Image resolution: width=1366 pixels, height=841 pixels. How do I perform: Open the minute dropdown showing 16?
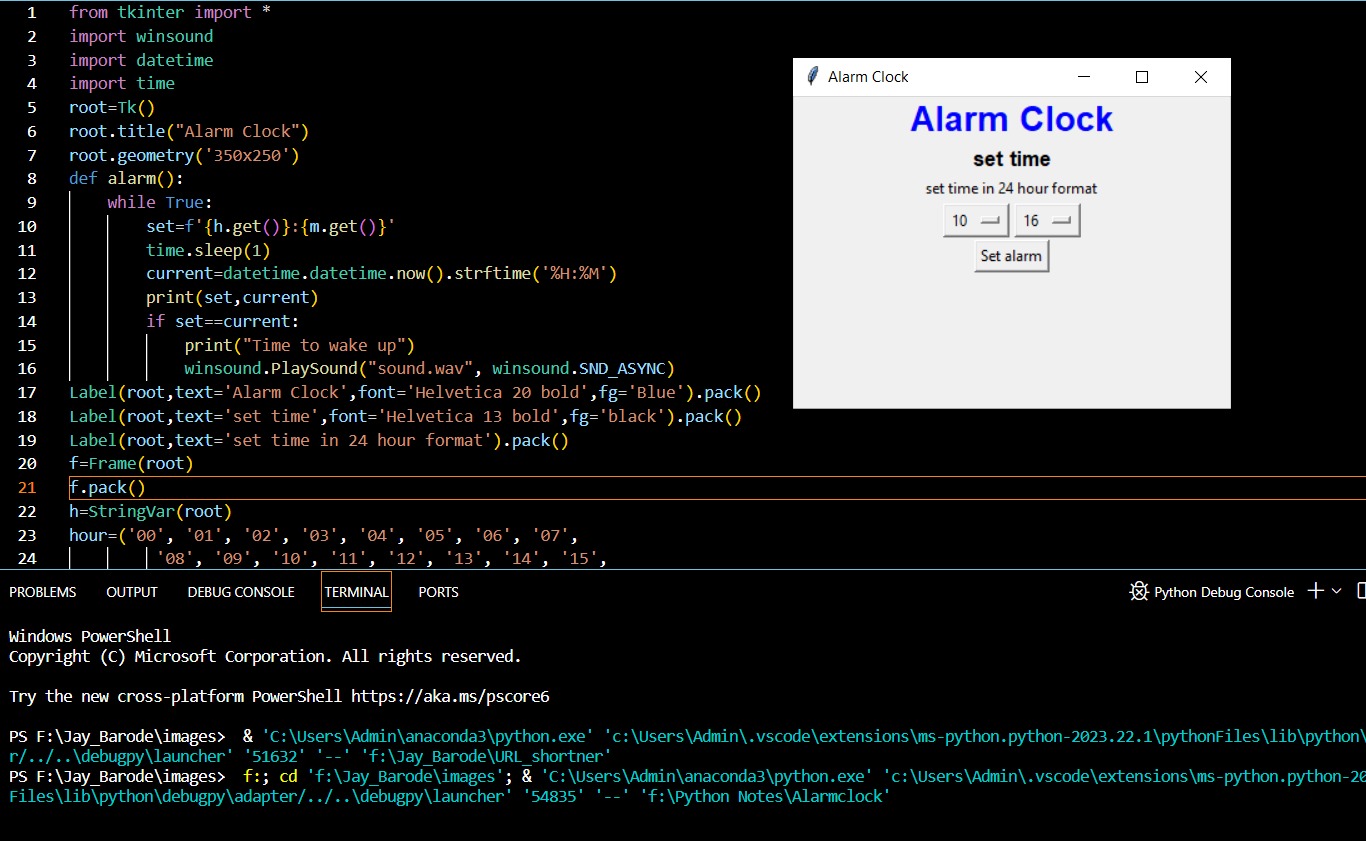click(1047, 220)
